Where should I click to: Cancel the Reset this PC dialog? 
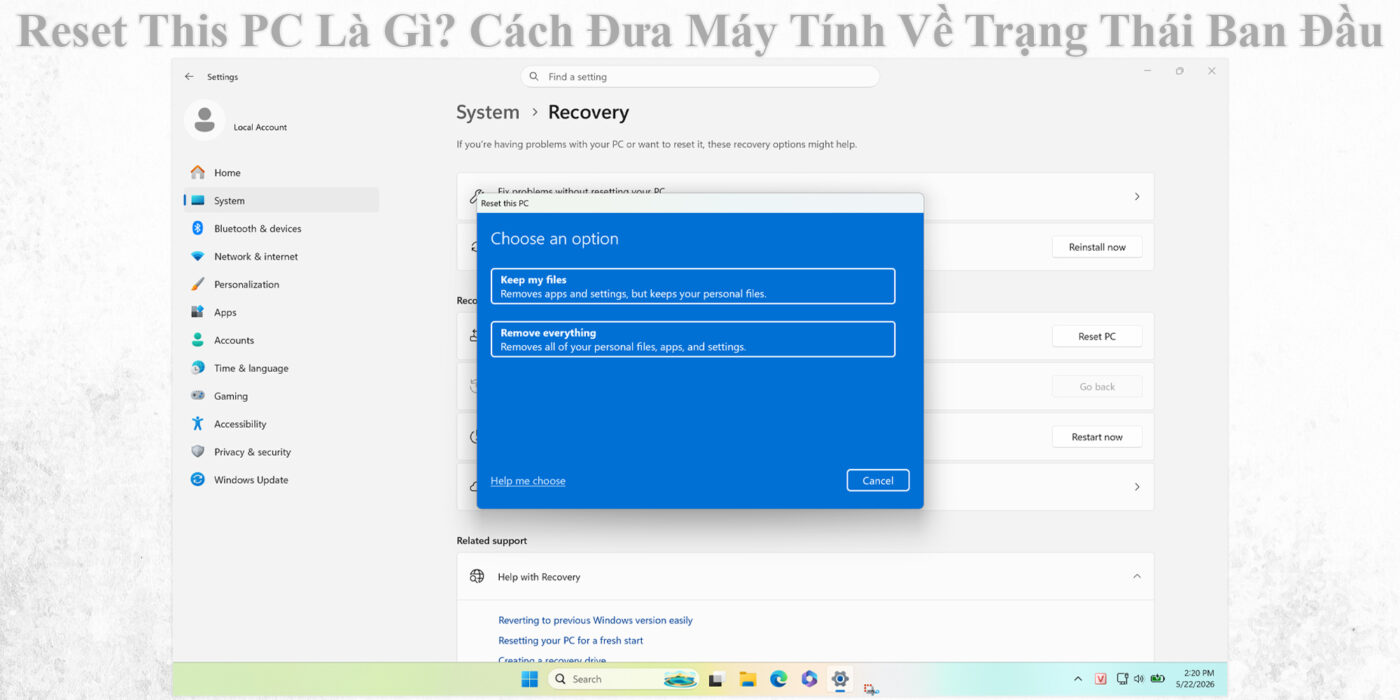click(x=878, y=480)
